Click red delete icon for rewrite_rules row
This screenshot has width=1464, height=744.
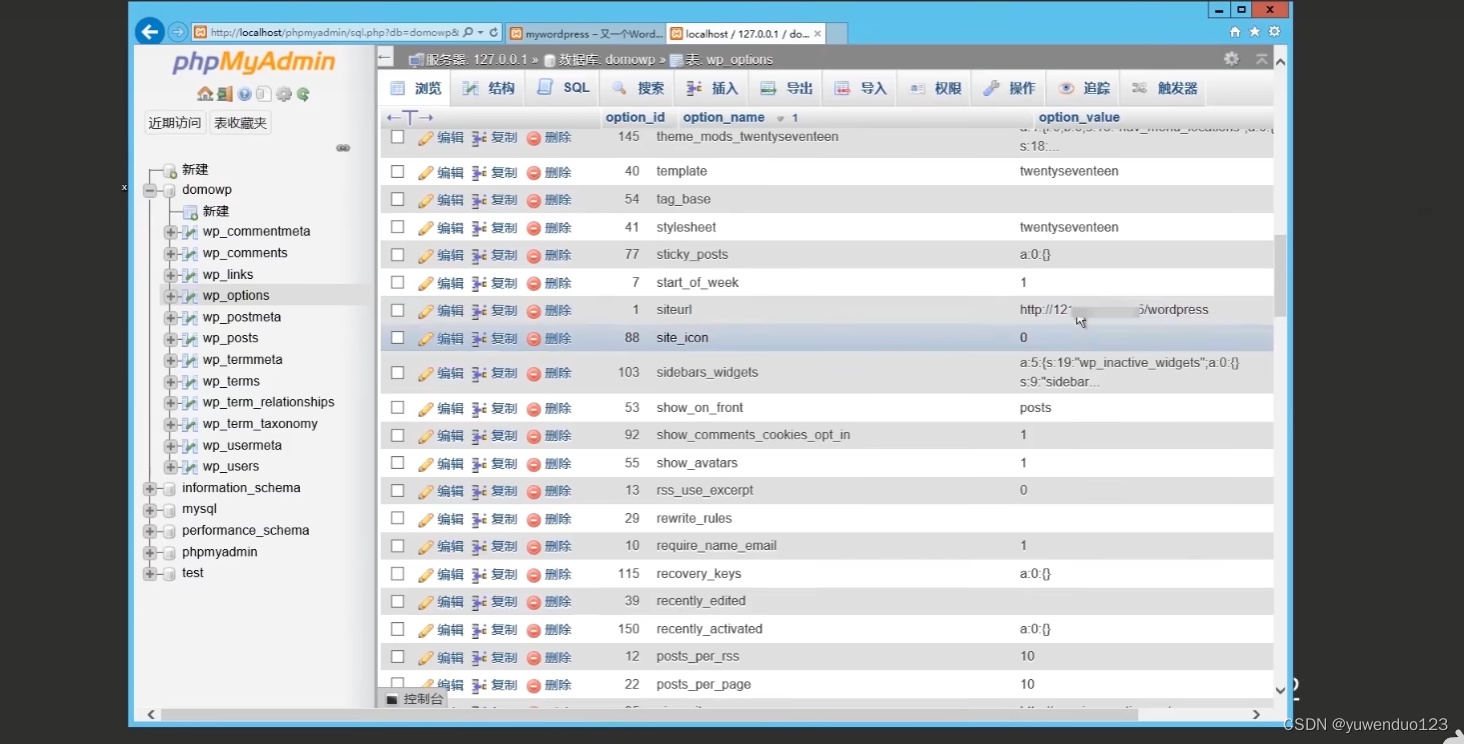(x=534, y=519)
